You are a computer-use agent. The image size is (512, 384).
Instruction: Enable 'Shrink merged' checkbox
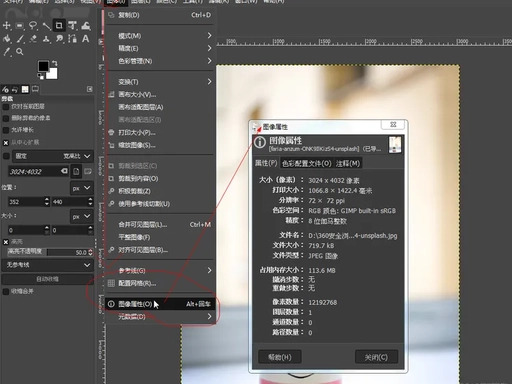(6, 292)
